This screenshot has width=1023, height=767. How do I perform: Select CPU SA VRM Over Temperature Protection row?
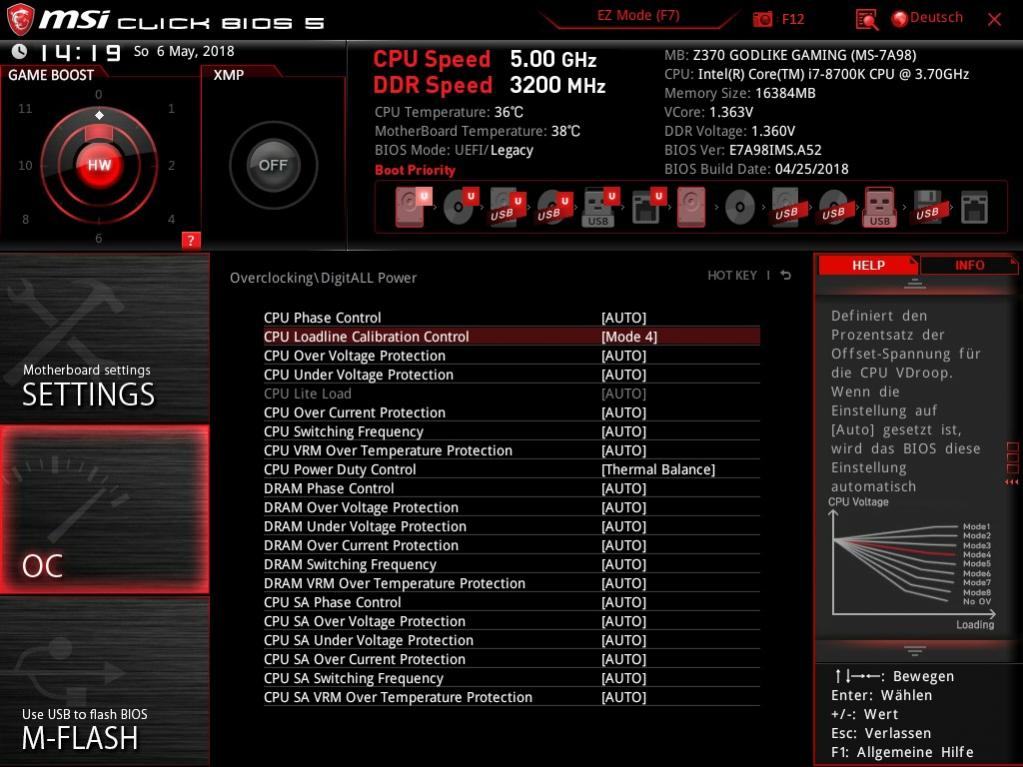512,697
